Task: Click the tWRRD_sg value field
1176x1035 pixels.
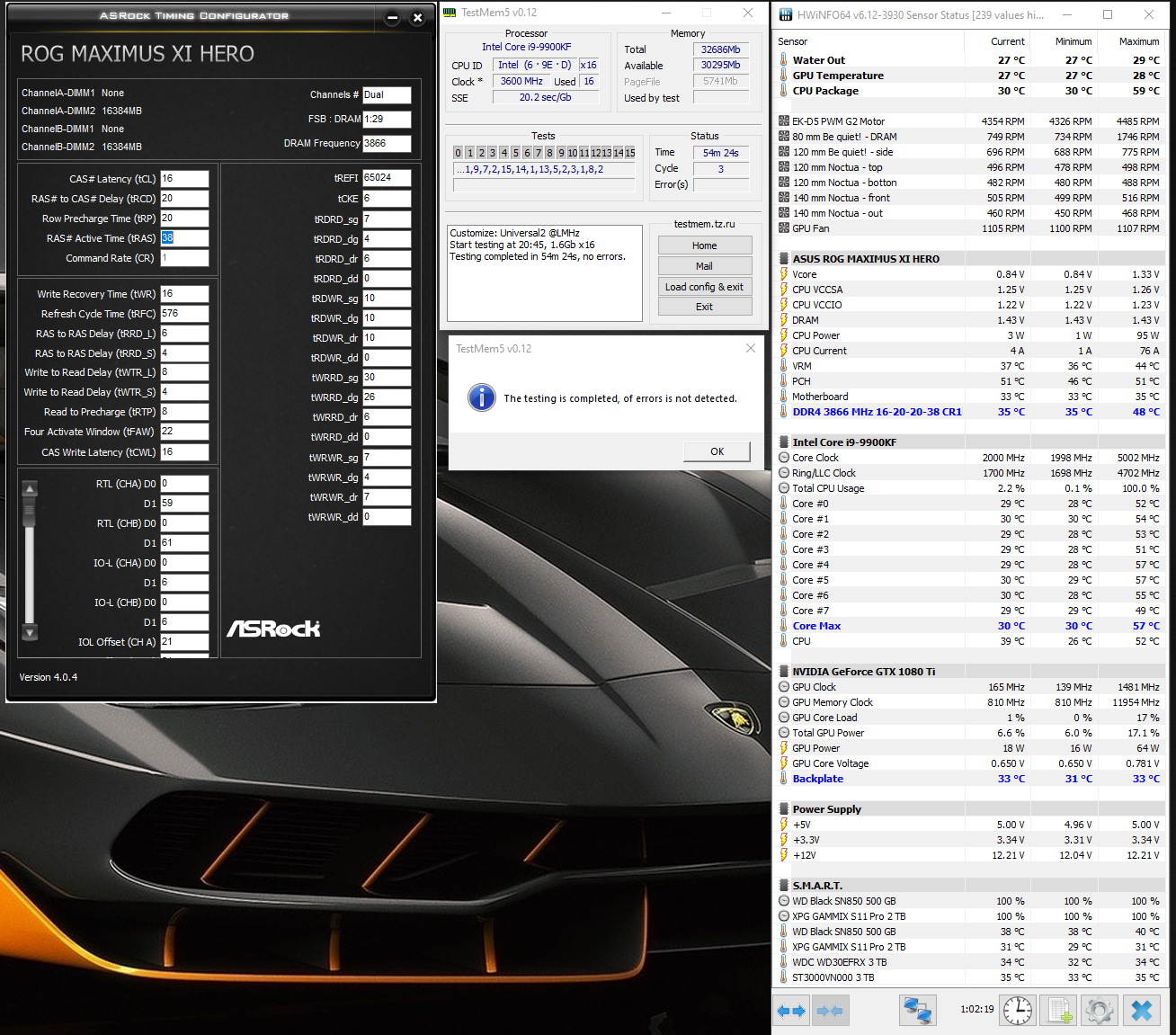Action: pyautogui.click(x=387, y=378)
